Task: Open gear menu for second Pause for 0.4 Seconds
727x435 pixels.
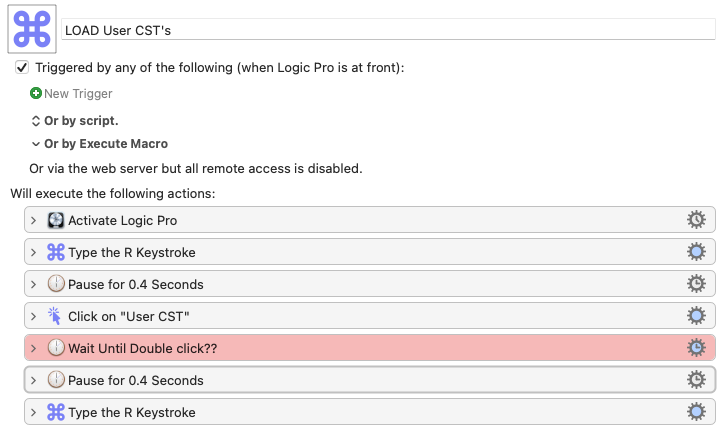Action: tap(697, 380)
